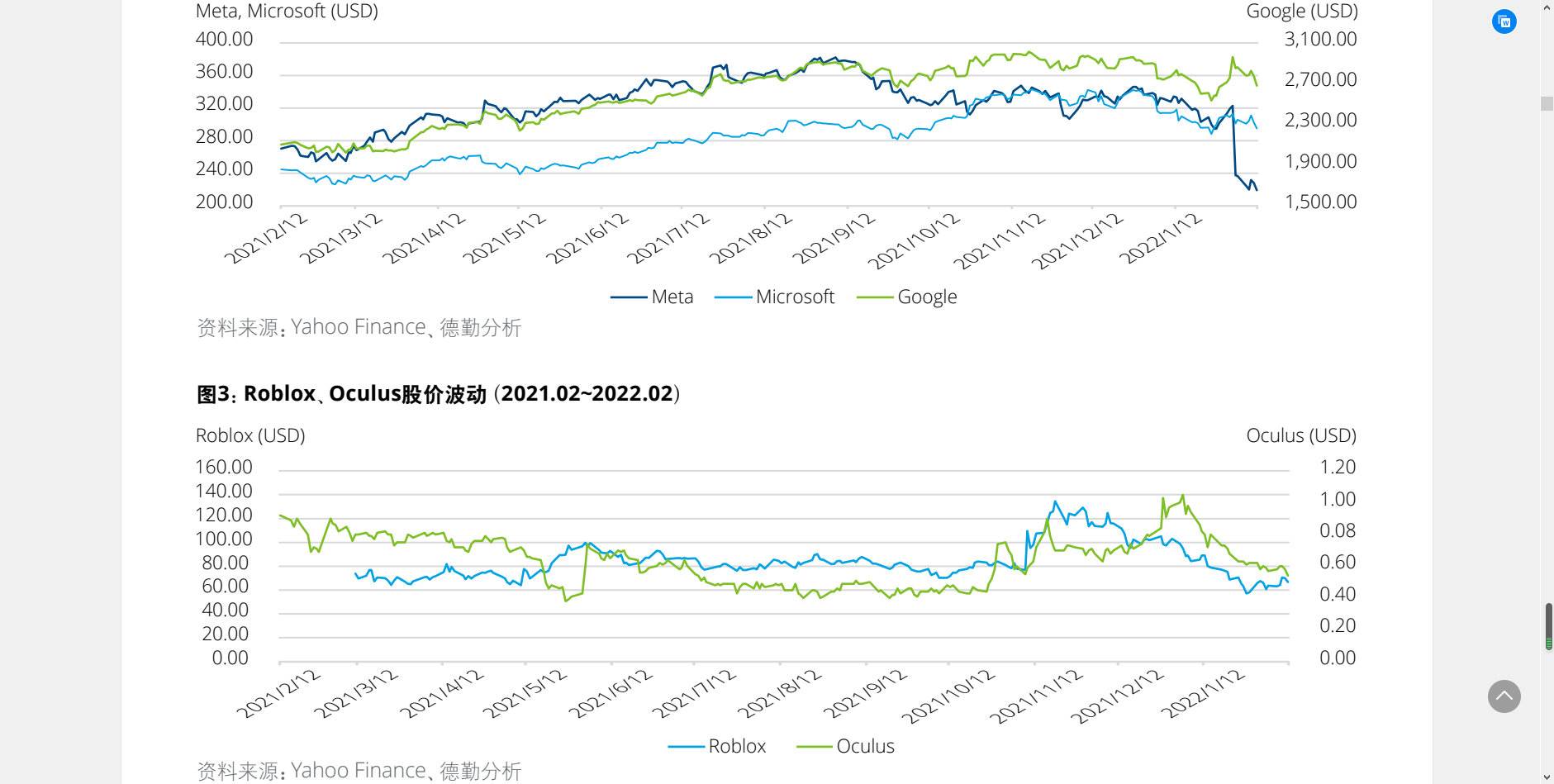
Task: Click the Meta, Microsoft (USD) axis title
Action: coord(287,12)
